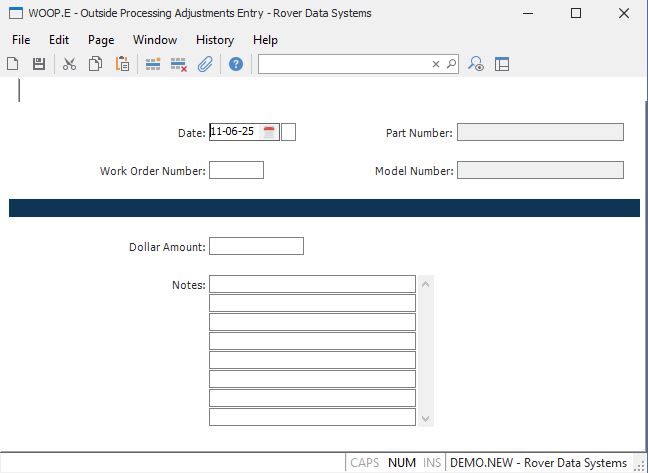Click the Delete row icon
This screenshot has height=473, width=648.
click(x=179, y=64)
